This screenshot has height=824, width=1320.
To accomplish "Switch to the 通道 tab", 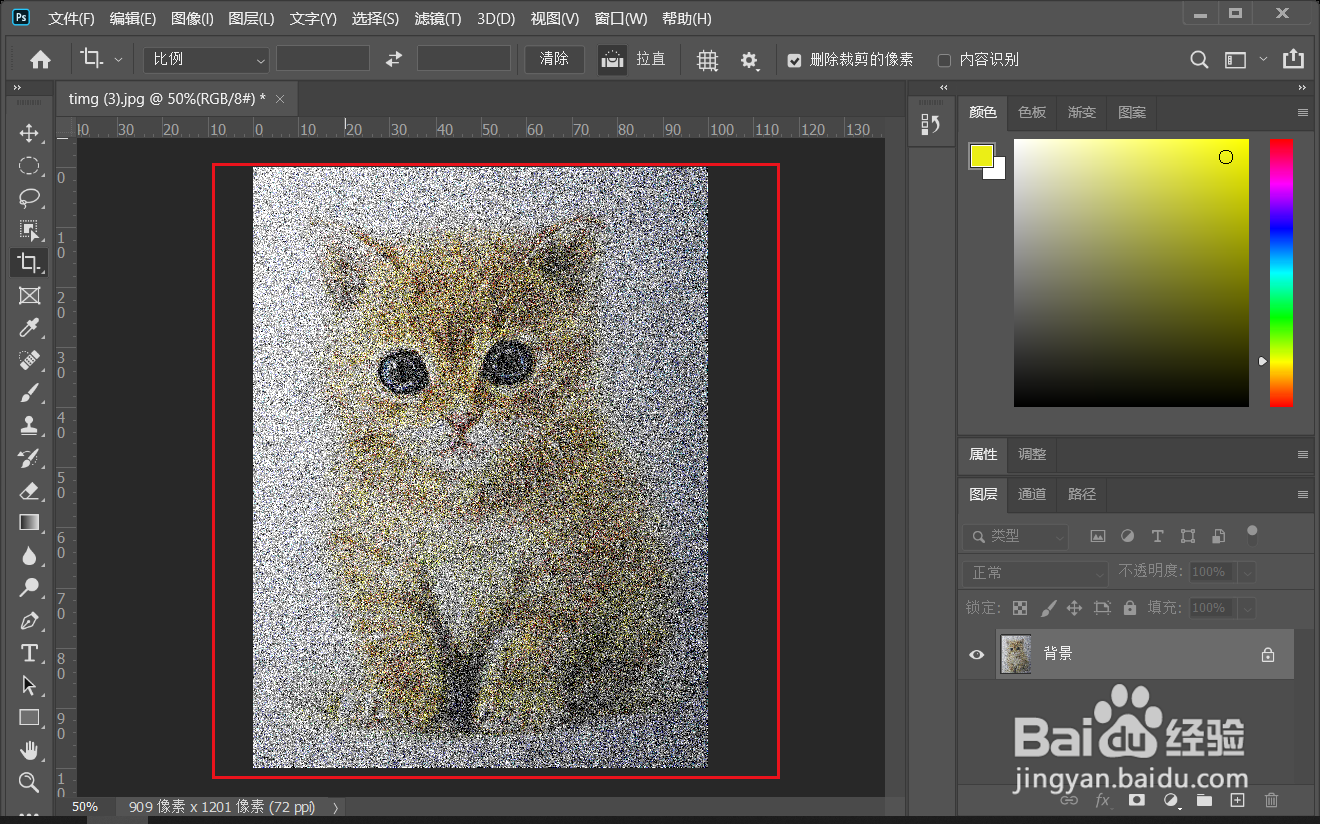I will click(1032, 494).
